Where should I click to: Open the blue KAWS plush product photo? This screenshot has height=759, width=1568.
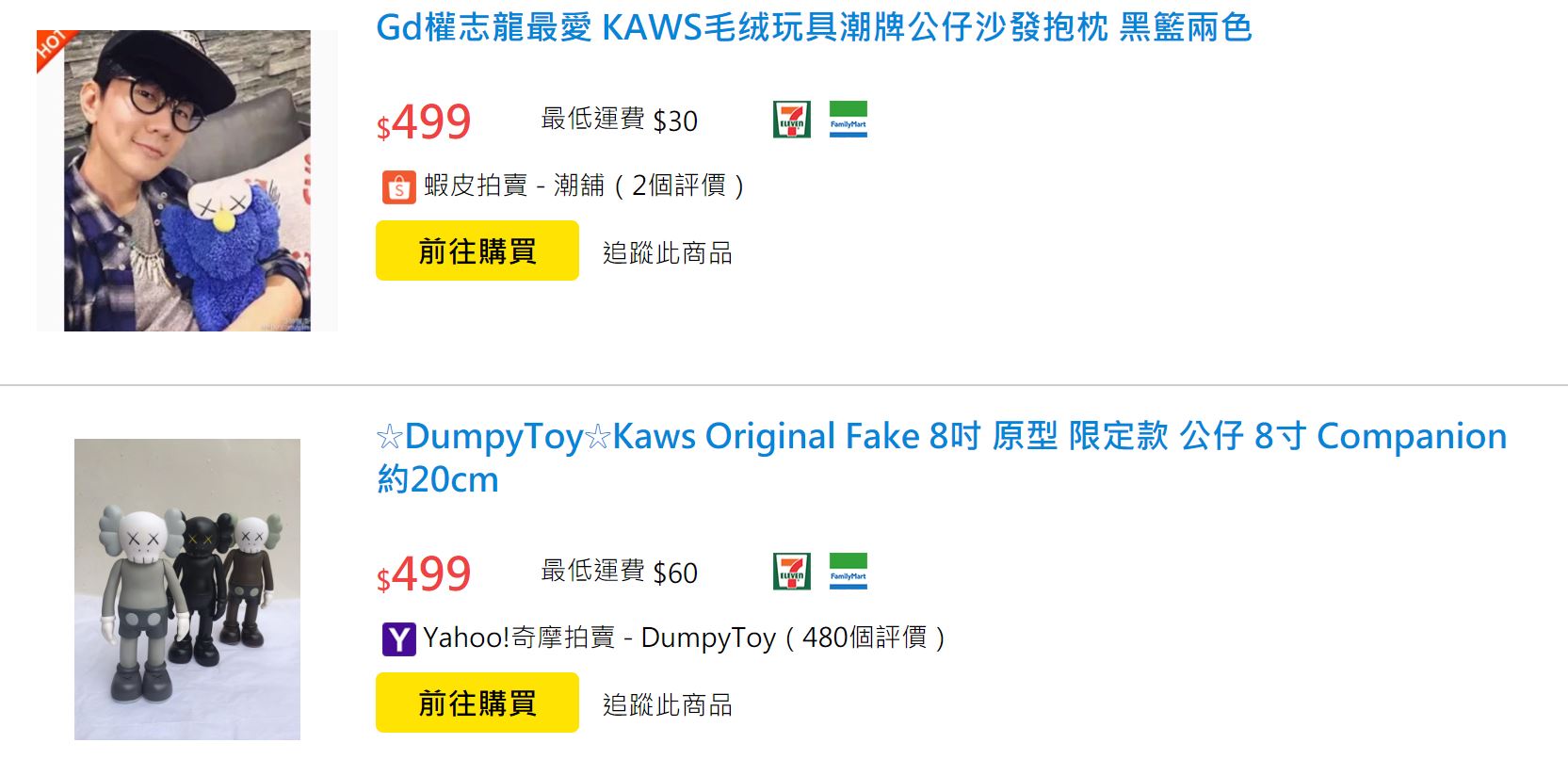(186, 181)
